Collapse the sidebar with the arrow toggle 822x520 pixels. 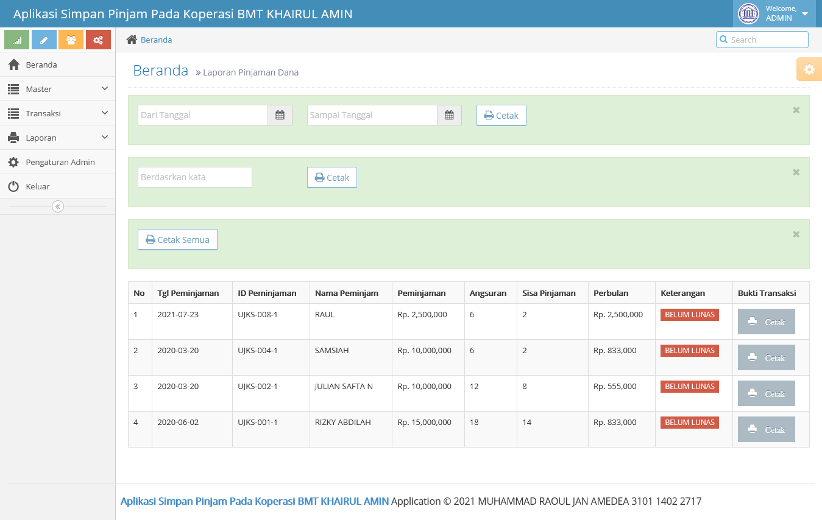(58, 207)
